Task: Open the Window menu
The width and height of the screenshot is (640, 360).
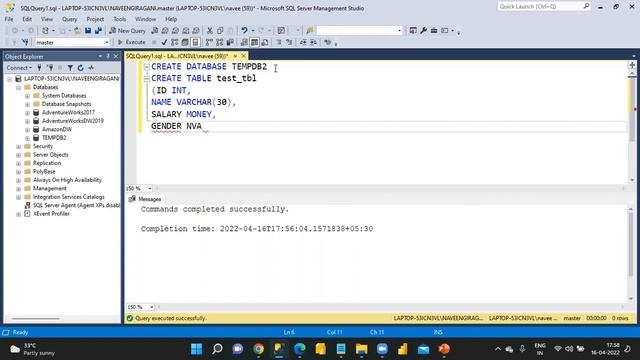Action: (x=145, y=19)
